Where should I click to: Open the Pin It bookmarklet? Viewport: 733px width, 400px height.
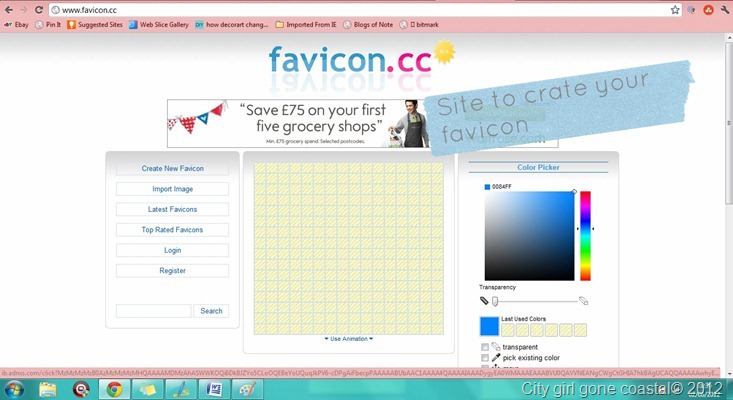tap(48, 24)
